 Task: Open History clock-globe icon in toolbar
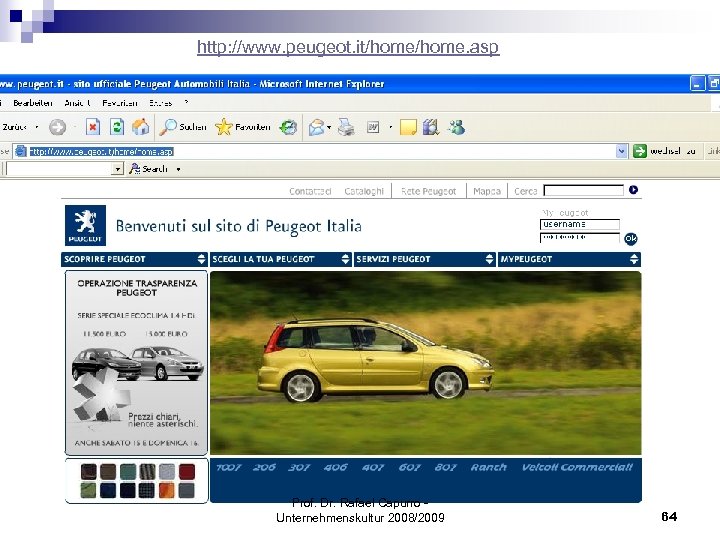[x=288, y=127]
